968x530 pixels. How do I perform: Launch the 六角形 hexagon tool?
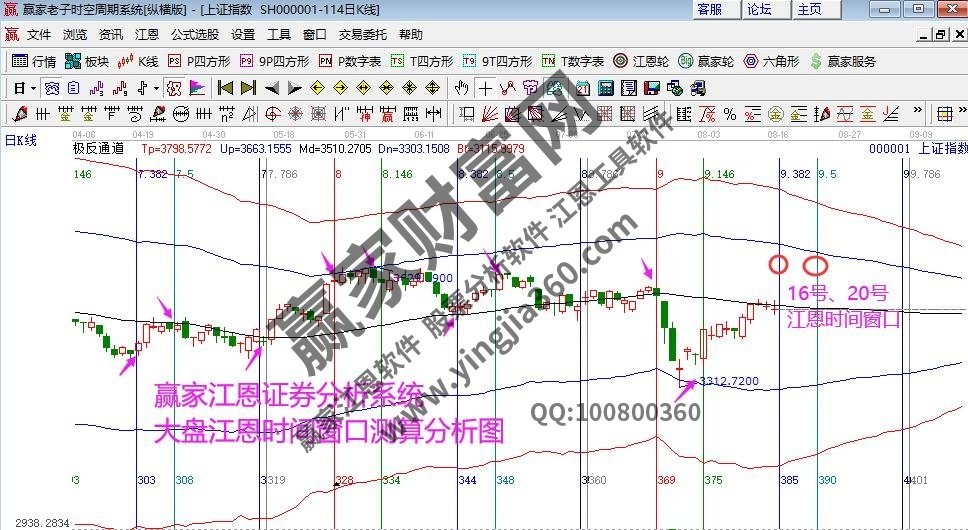770,61
